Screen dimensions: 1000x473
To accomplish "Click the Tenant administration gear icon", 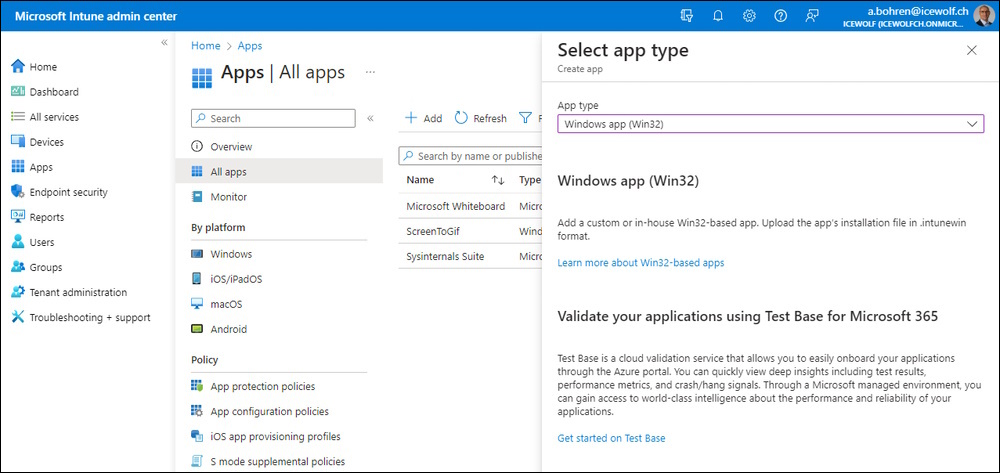I will [18, 292].
